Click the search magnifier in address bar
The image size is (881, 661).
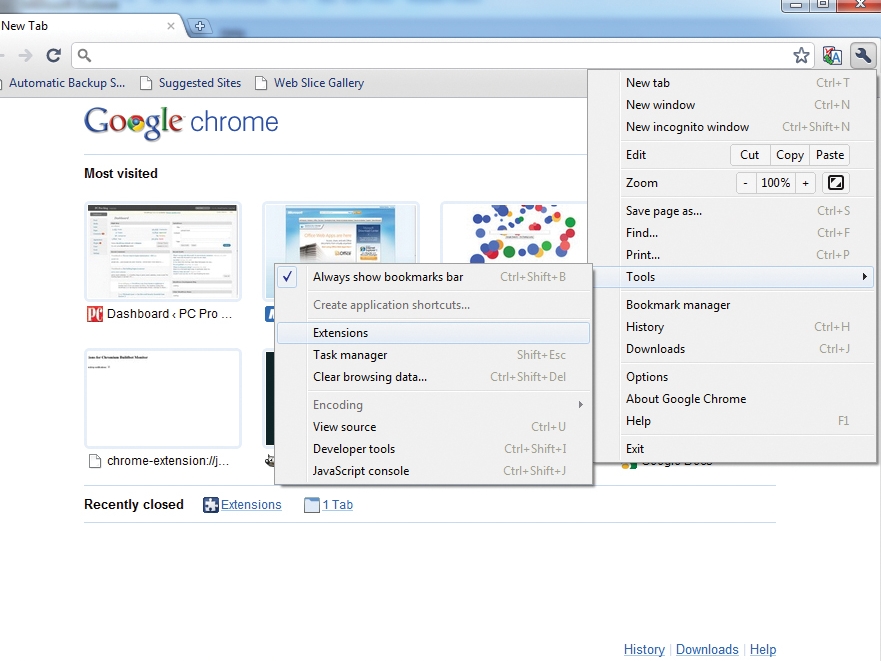(x=84, y=55)
